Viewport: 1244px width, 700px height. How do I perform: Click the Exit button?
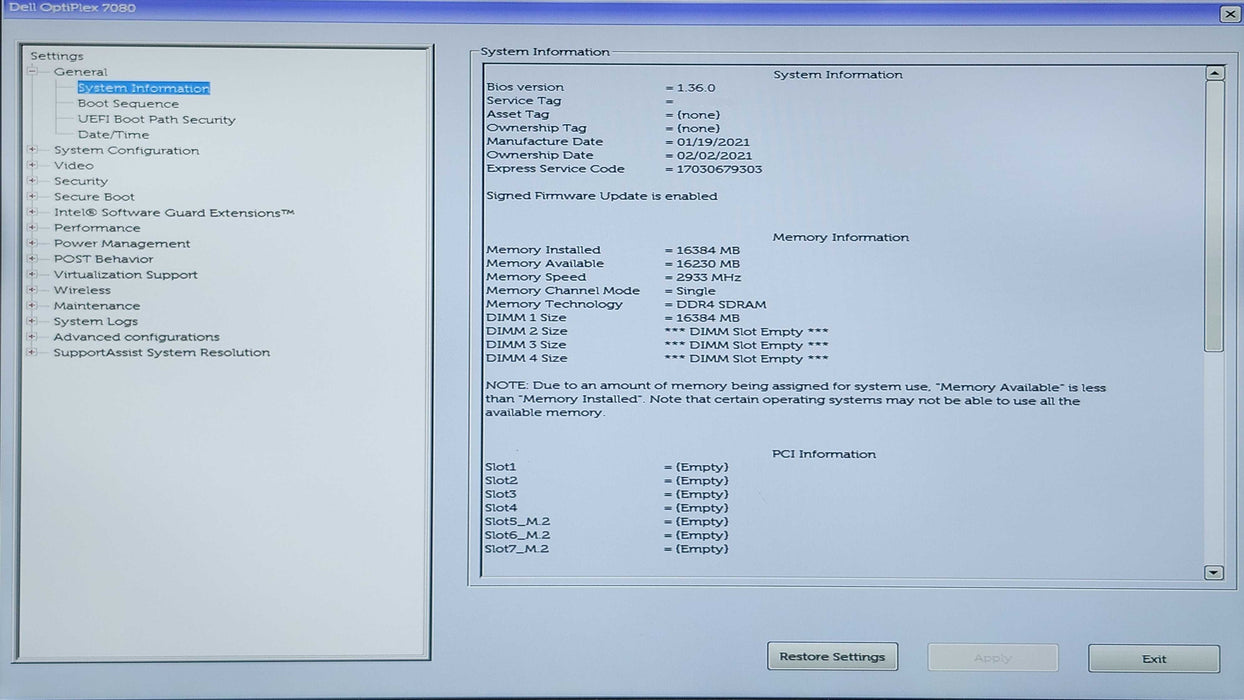pyautogui.click(x=1154, y=659)
